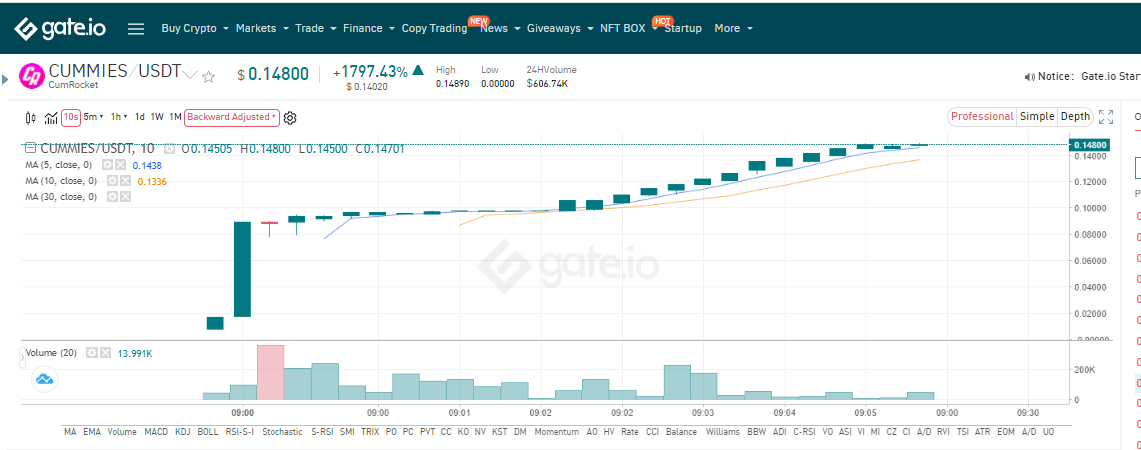This screenshot has height=450, width=1141.
Task: Select the 10s timeframe
Action: click(x=71, y=117)
